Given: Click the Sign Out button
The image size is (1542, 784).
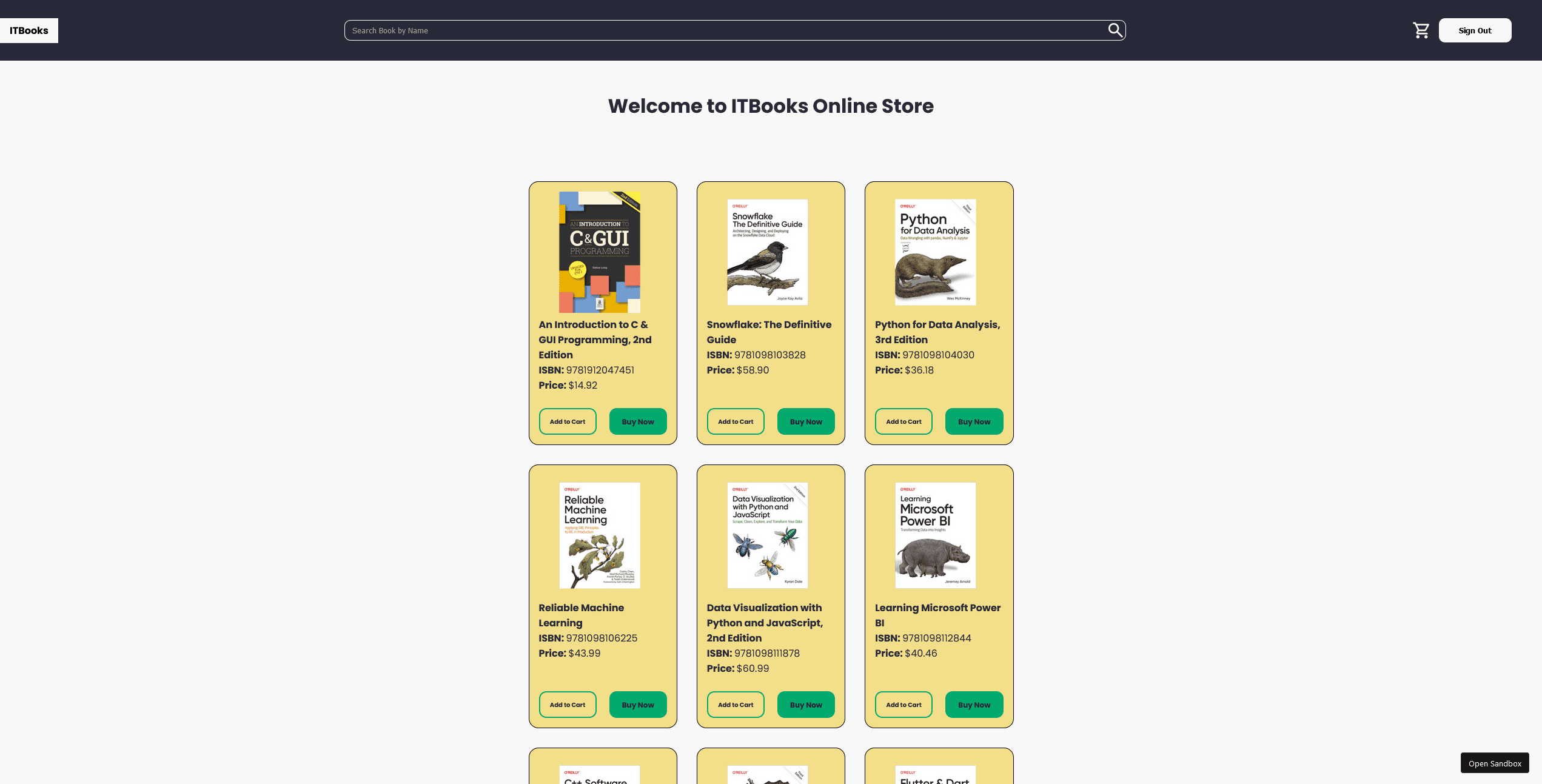Looking at the screenshot, I should coord(1475,30).
